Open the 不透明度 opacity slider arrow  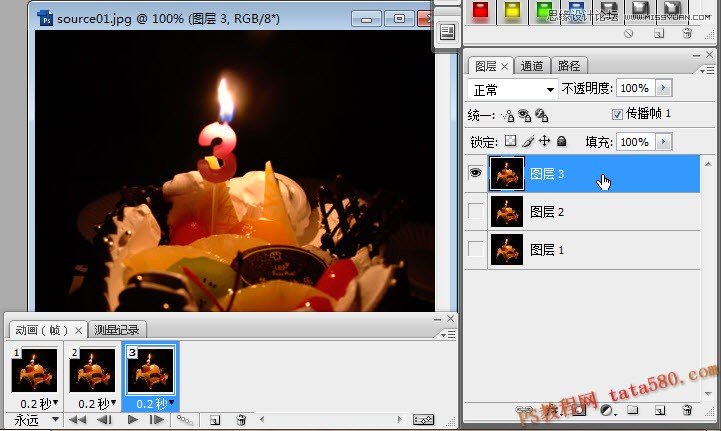(664, 88)
